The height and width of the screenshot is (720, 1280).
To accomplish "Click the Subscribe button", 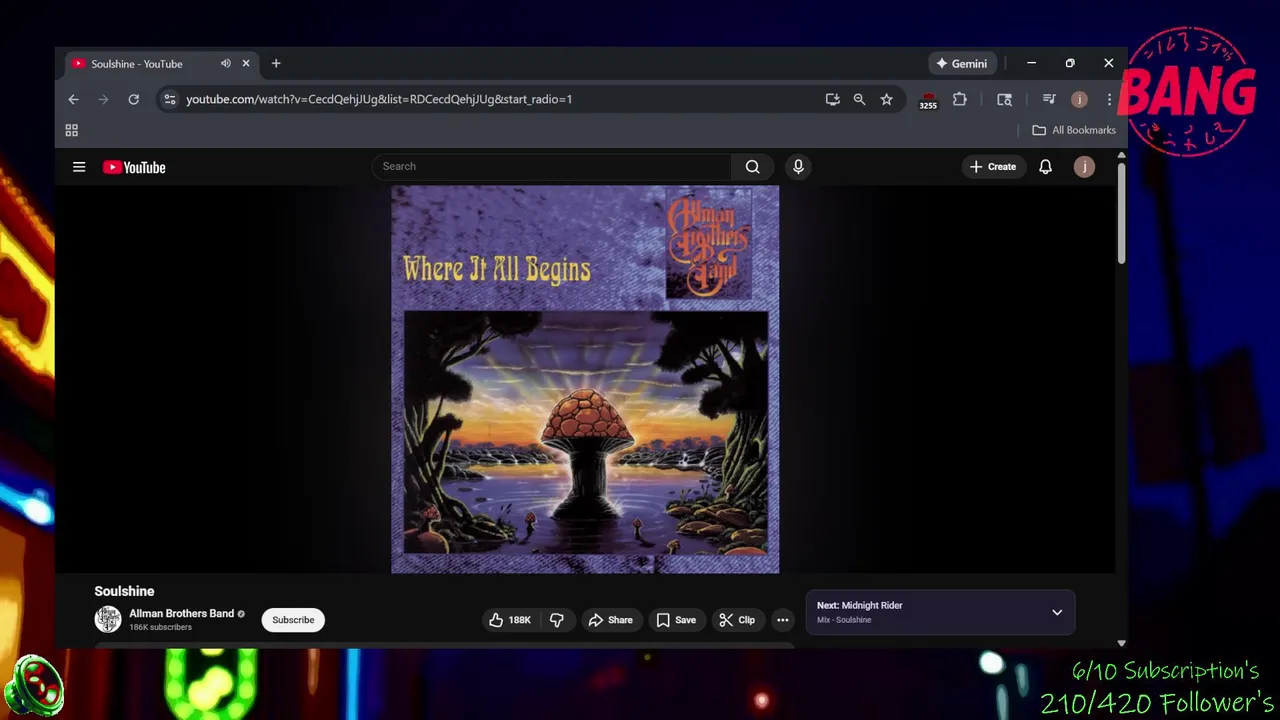I will [x=293, y=620].
